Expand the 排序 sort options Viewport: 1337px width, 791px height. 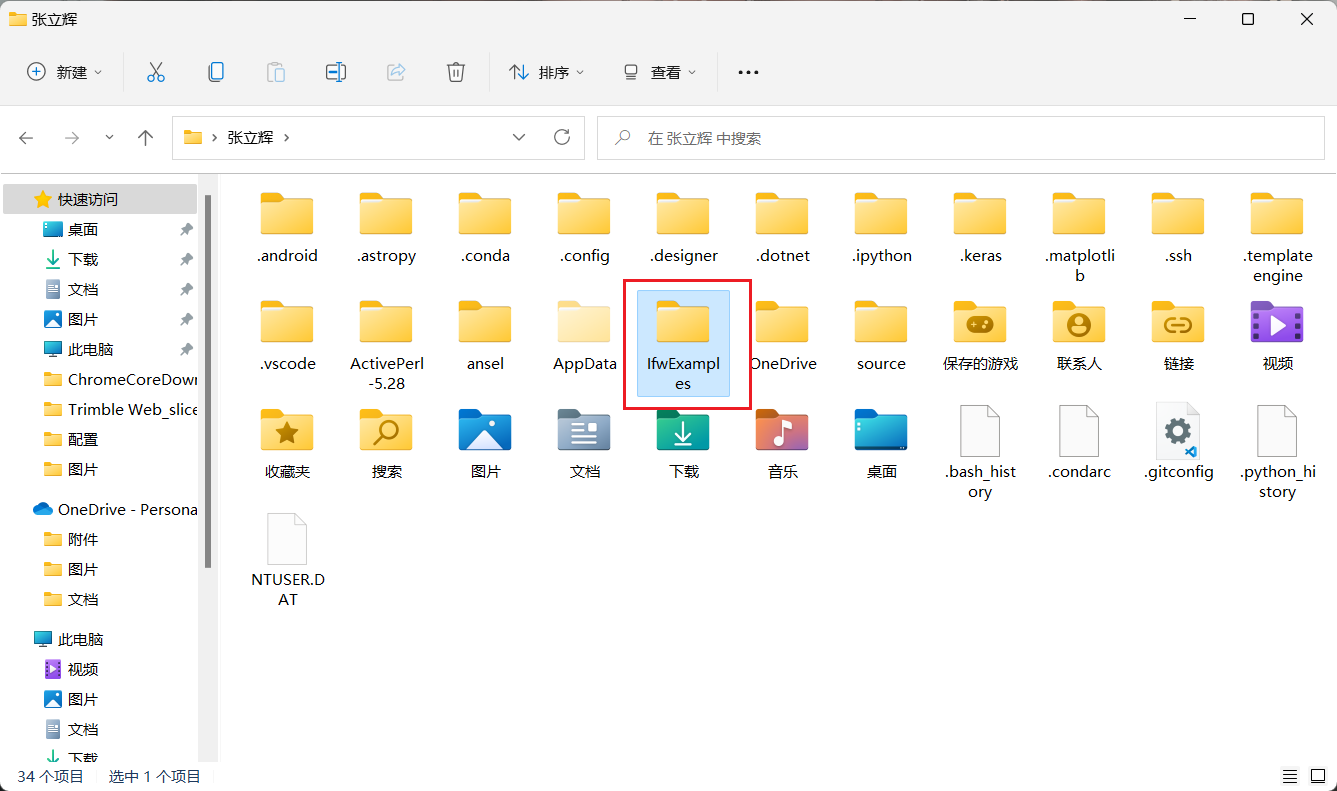(547, 72)
